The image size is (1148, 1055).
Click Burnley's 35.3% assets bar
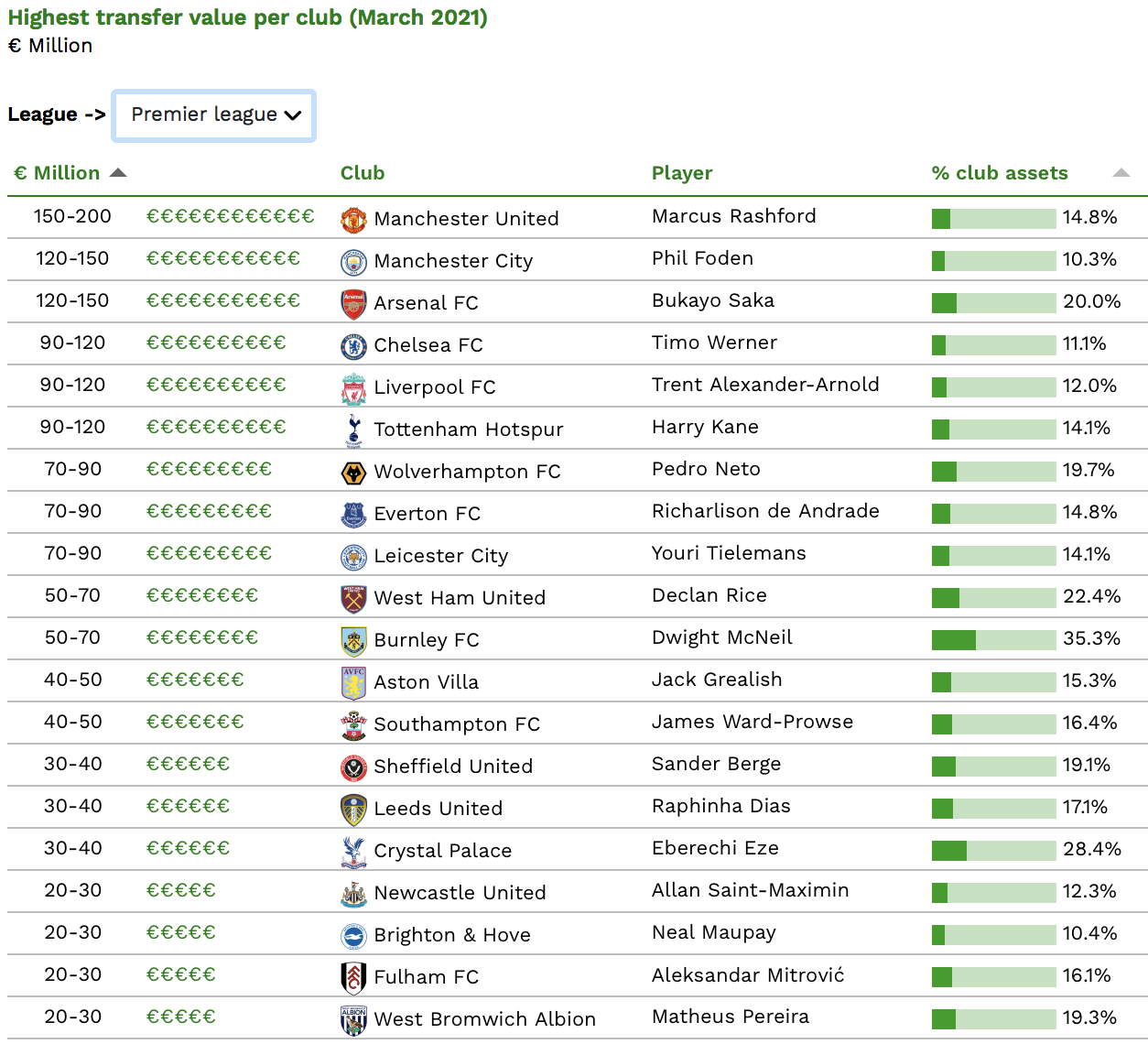point(993,640)
